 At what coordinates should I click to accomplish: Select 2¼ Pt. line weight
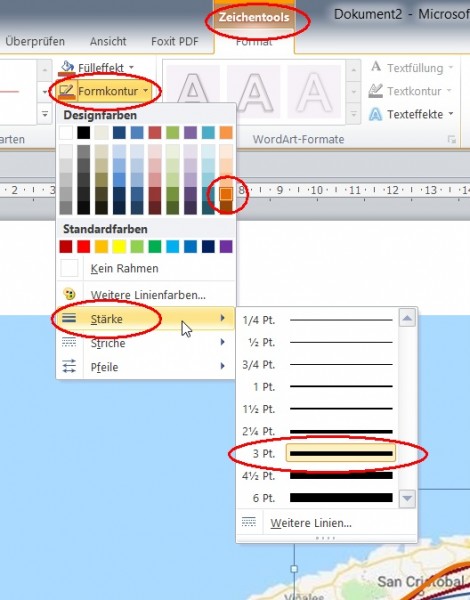318,431
